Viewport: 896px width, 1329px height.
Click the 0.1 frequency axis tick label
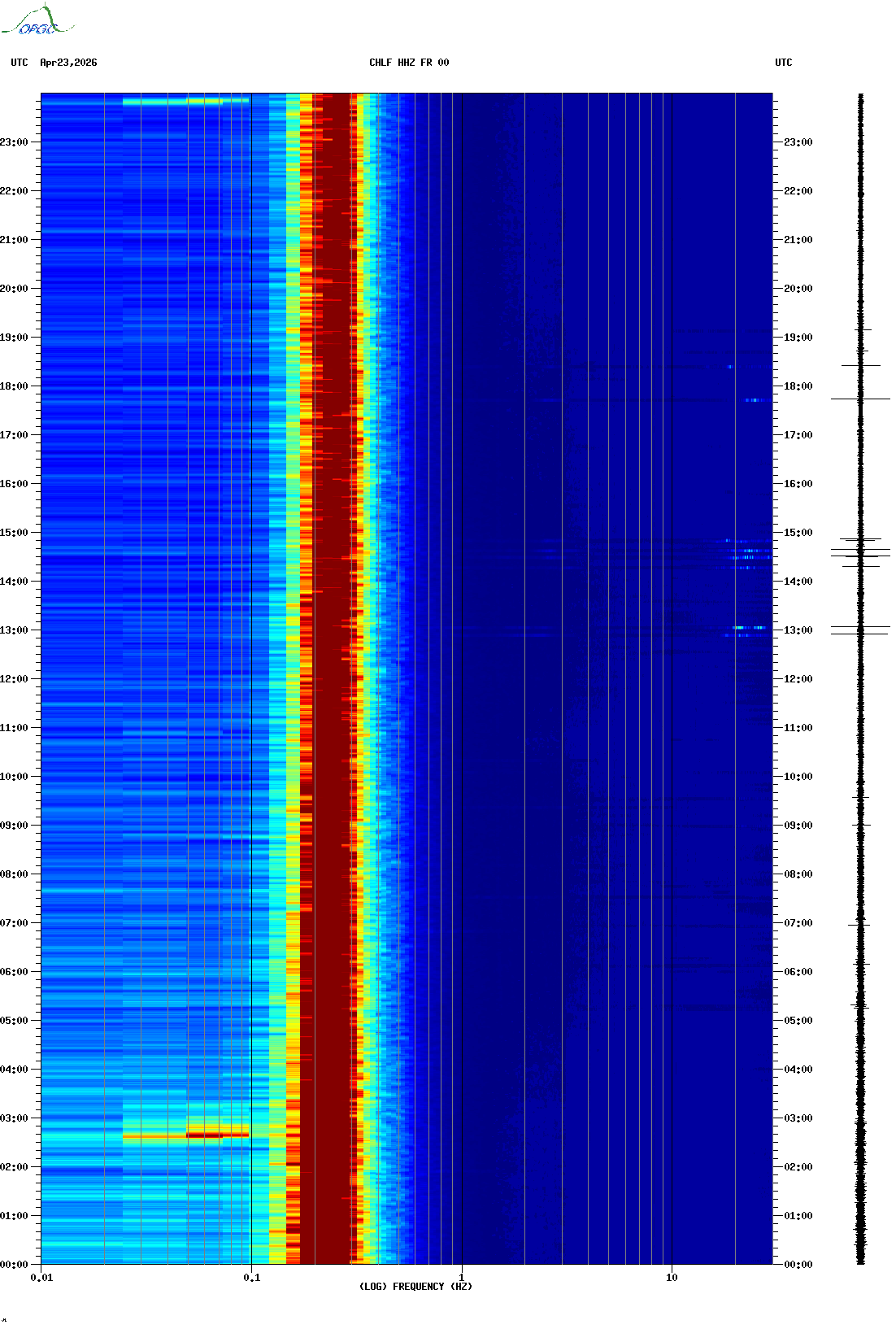tap(251, 1278)
